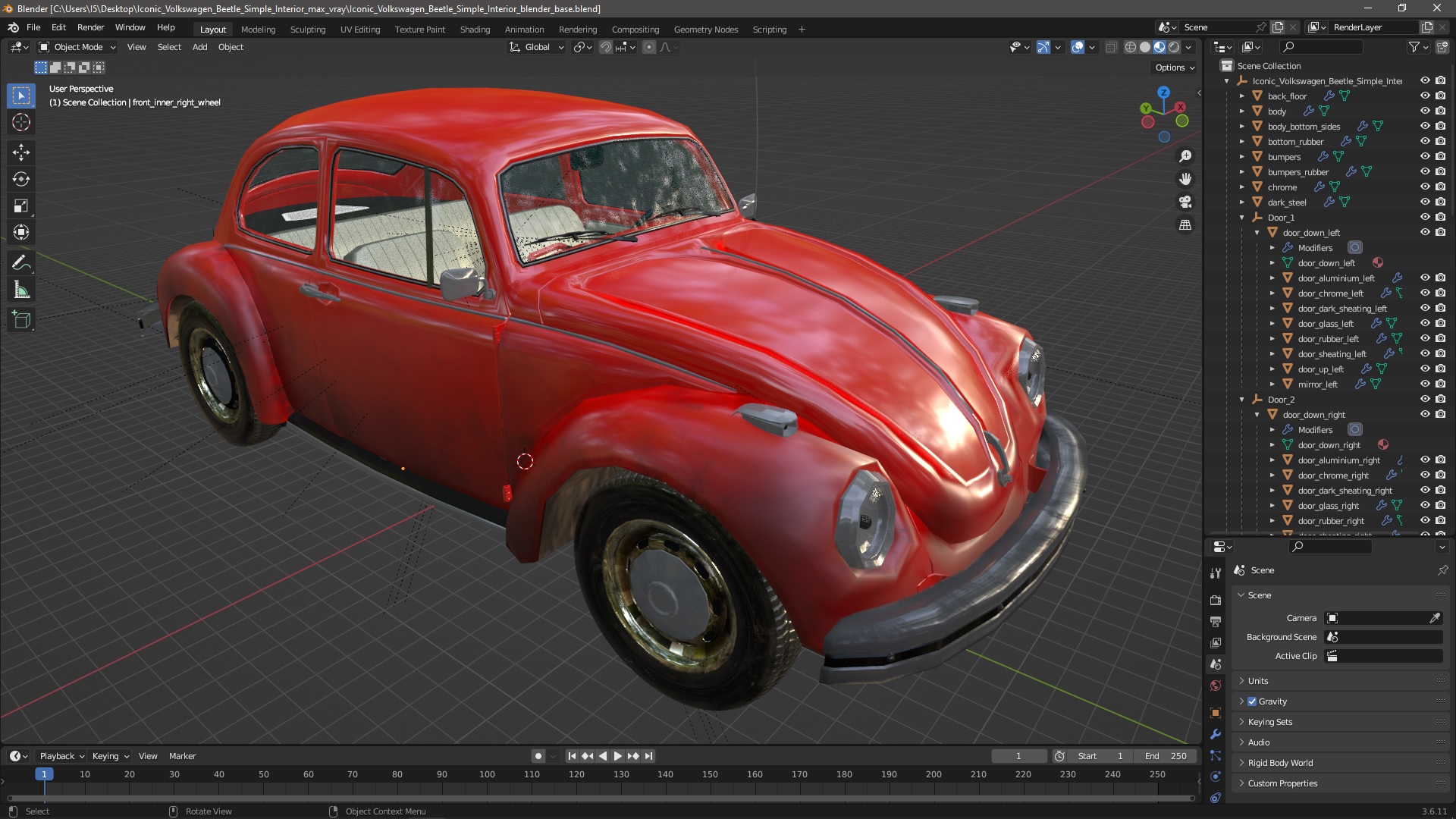
Task: Activate the Transform tool
Action: (x=21, y=232)
